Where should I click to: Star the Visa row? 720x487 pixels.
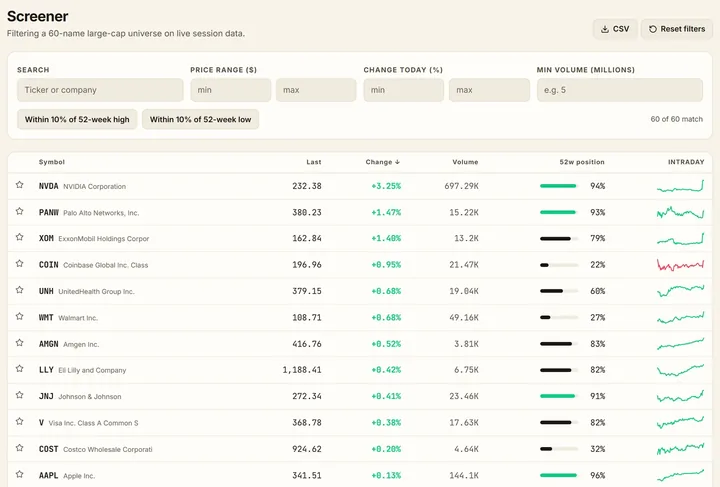tap(19, 422)
